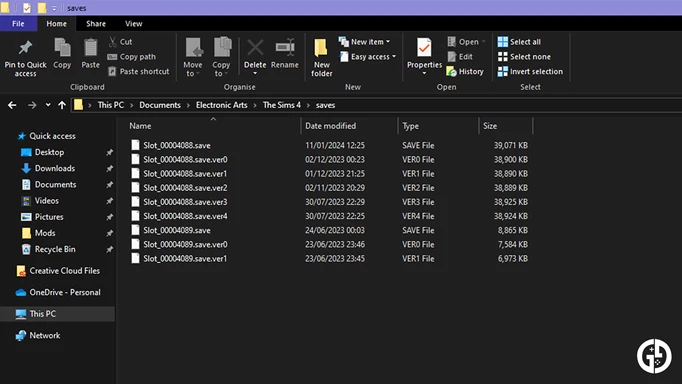This screenshot has height=384, width=682.
Task: Click Paste shortcut command
Action: pos(139,71)
